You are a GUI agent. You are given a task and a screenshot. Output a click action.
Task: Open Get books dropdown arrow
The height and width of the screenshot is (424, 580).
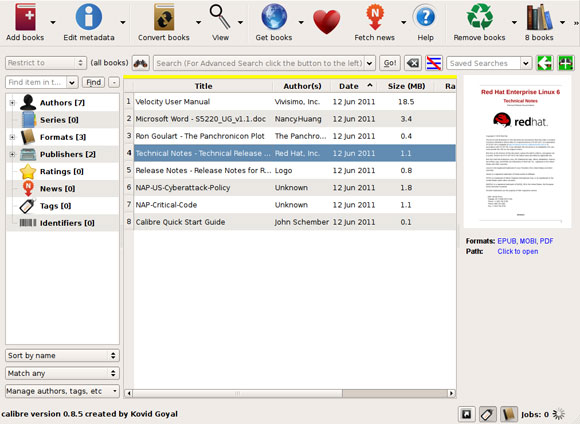[x=301, y=22]
